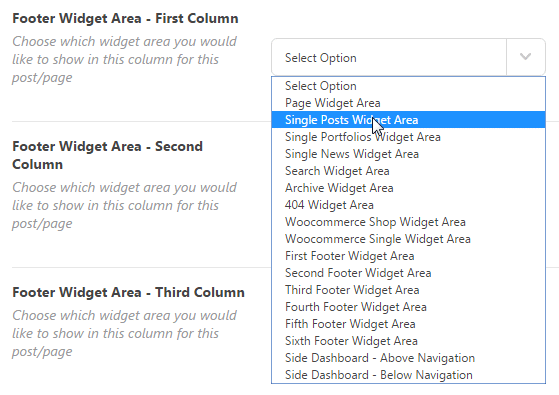Open the Select Option combo box
559x395 pixels.
[x=408, y=57]
